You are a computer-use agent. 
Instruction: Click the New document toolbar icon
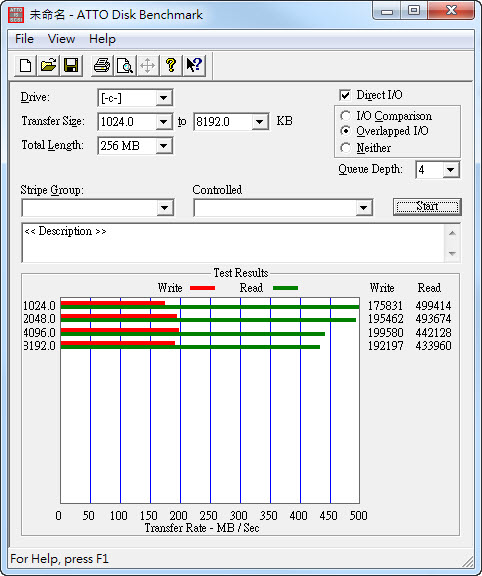click(x=25, y=66)
